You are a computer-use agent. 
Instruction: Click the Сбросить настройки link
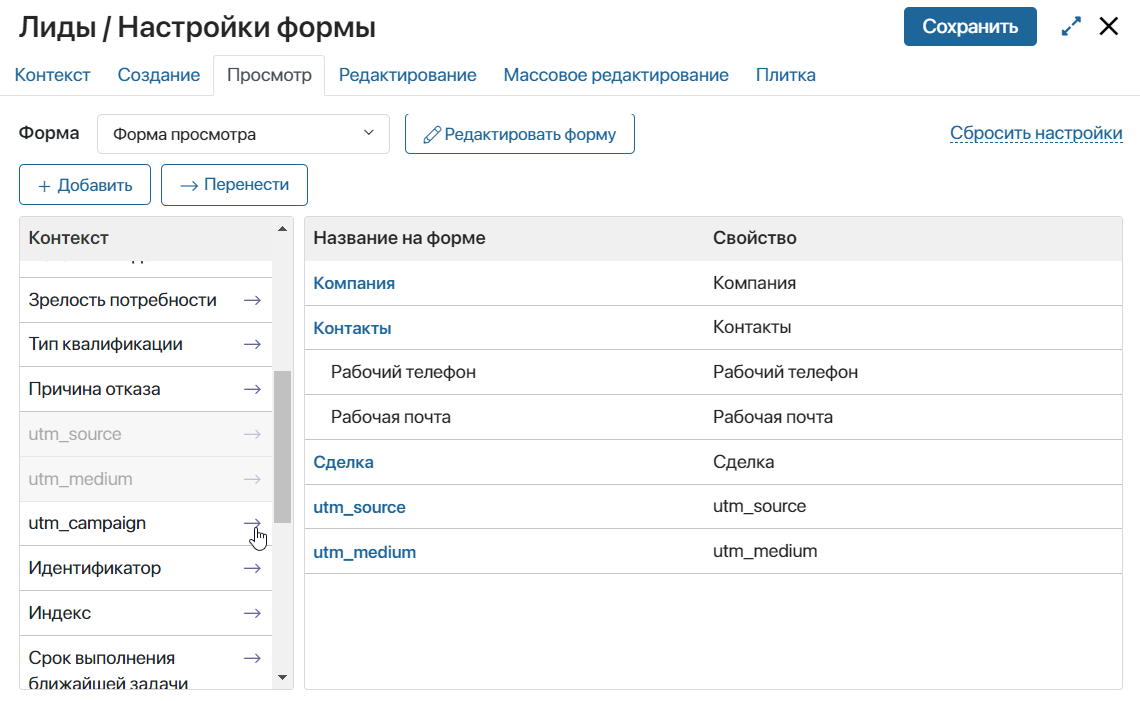[x=1036, y=133]
